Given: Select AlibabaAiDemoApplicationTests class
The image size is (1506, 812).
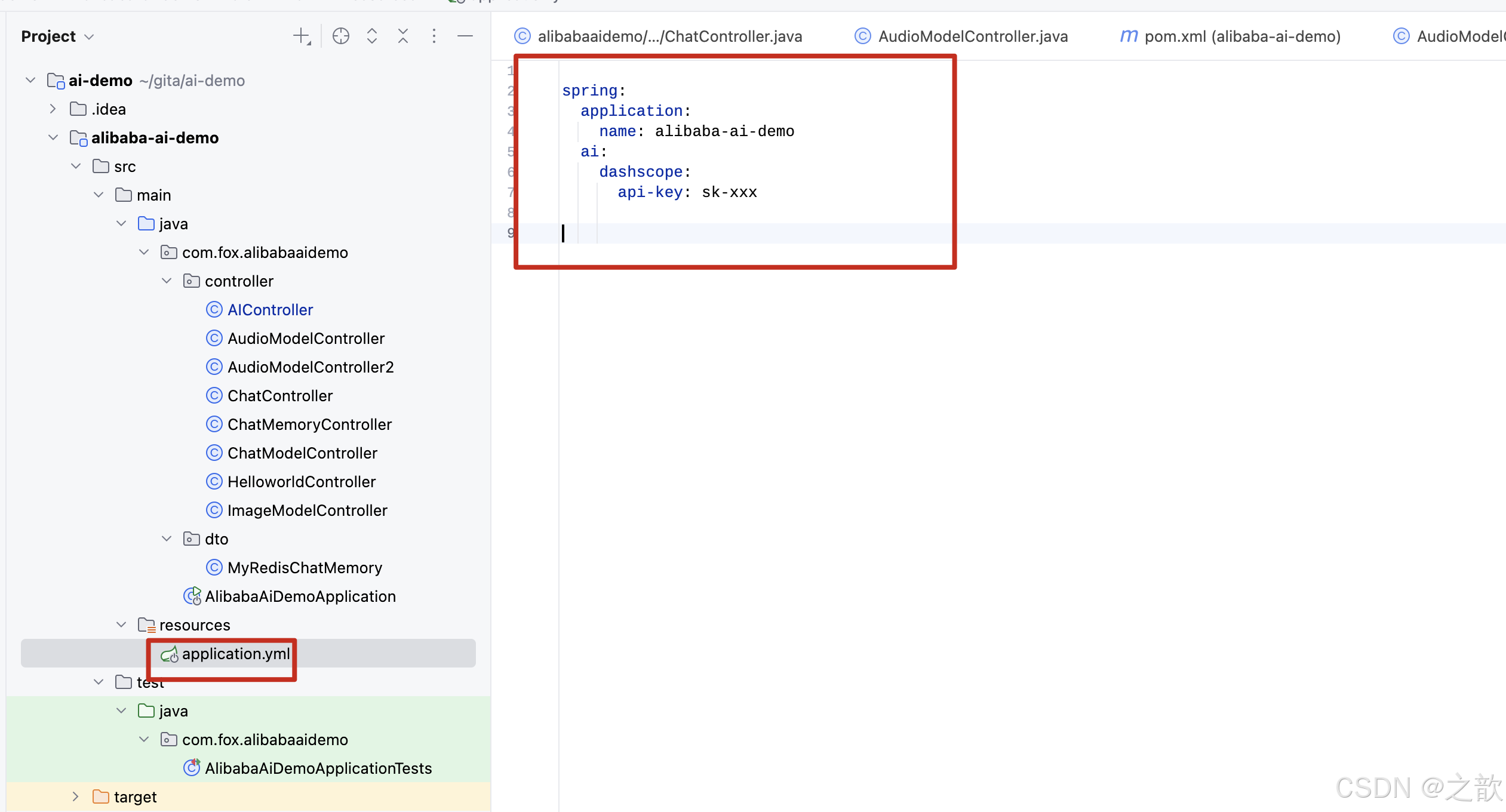Looking at the screenshot, I should 318,768.
